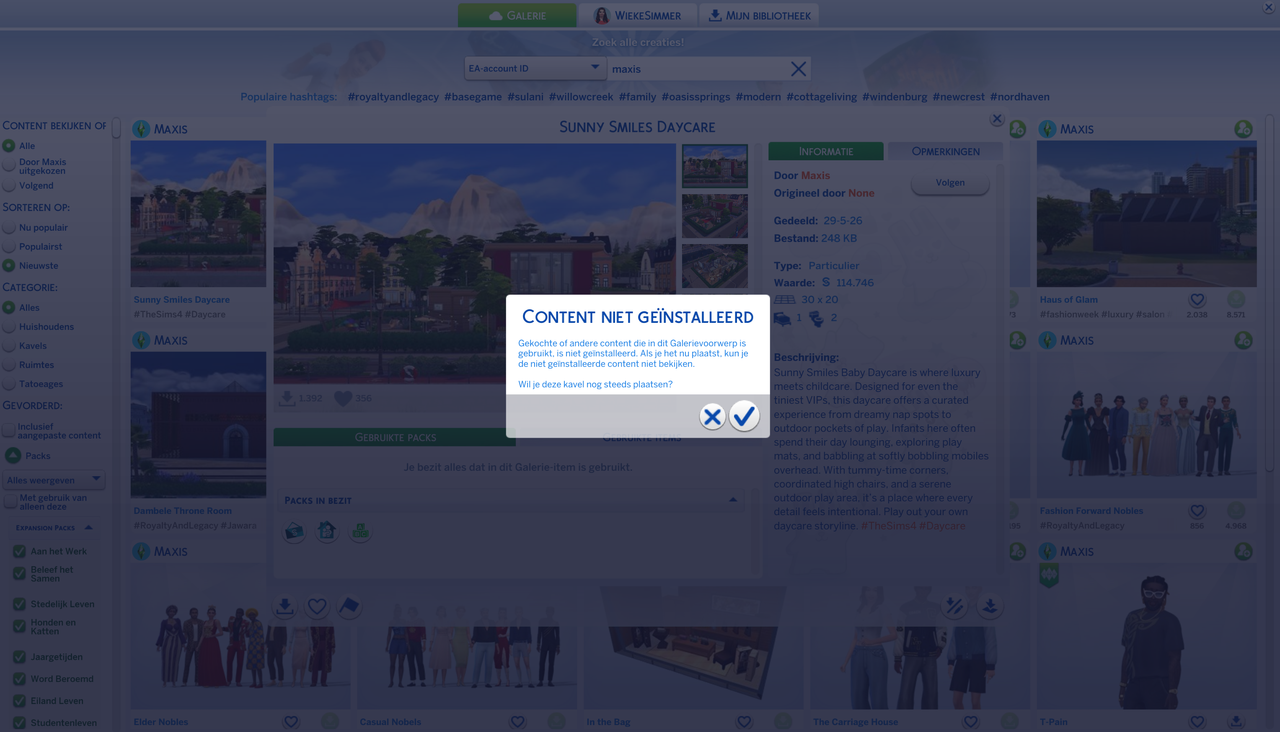Click the bedroom count icon
This screenshot has width=1280, height=732.
(x=782, y=318)
